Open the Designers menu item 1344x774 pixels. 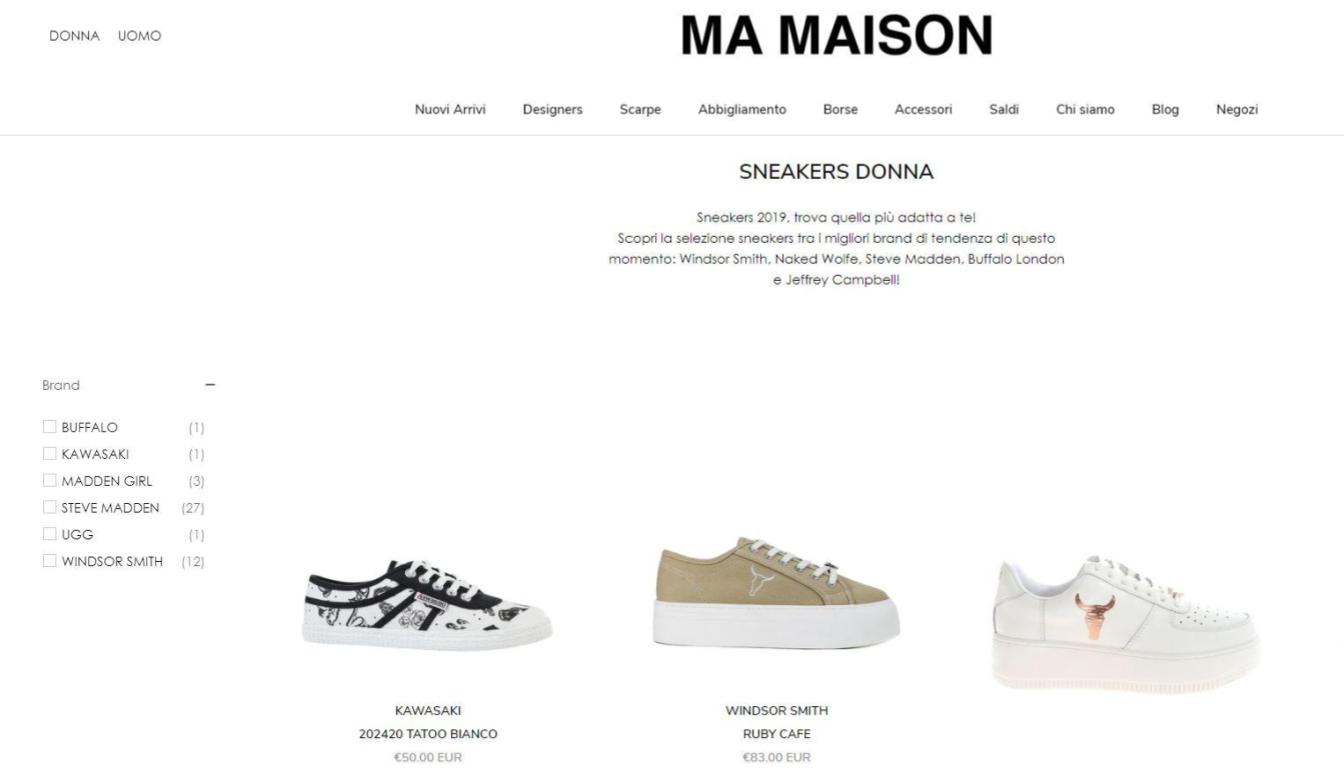click(552, 110)
